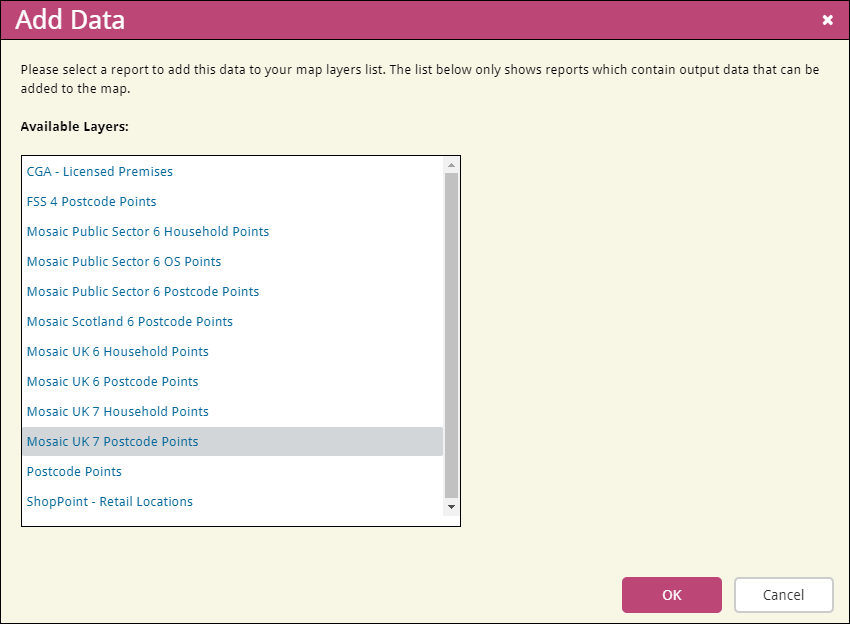850x624 pixels.
Task: Choose ShopPoint - Retail Locations layer
Action: [x=233, y=501]
